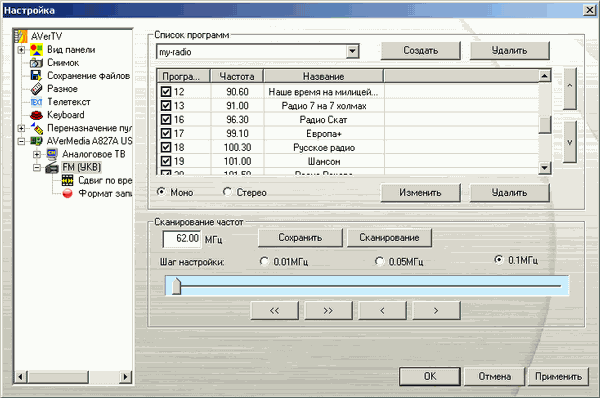Select Keyboard in the settings tree

pos(66,115)
